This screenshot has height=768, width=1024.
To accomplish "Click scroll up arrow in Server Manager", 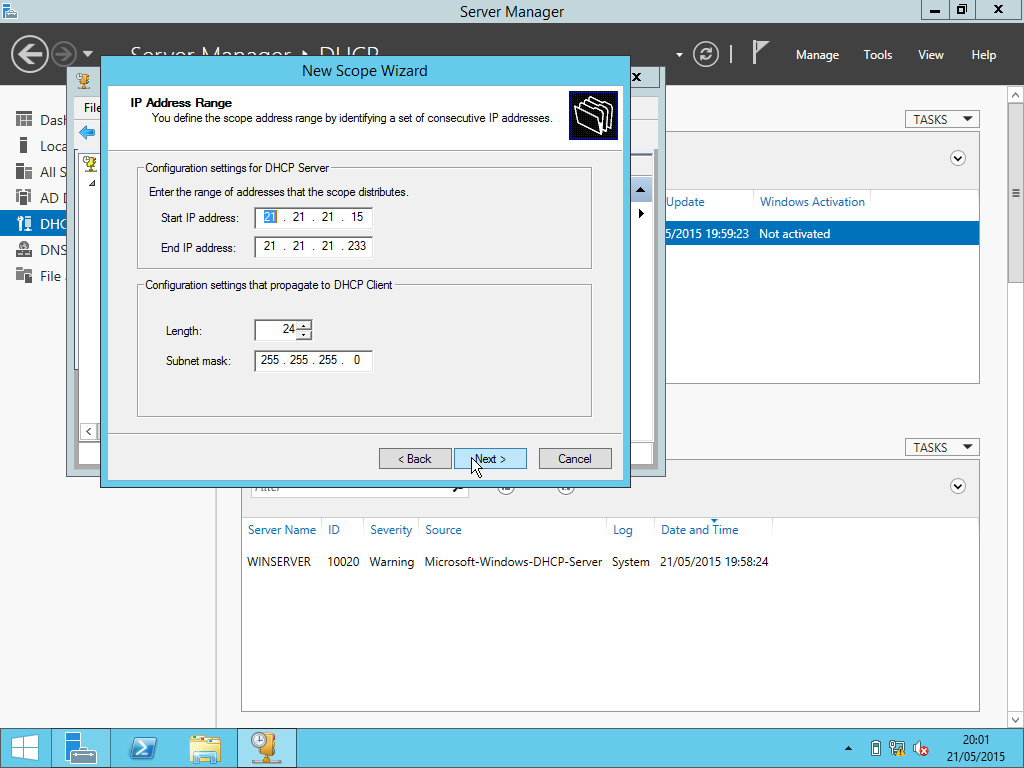I will coord(1016,95).
